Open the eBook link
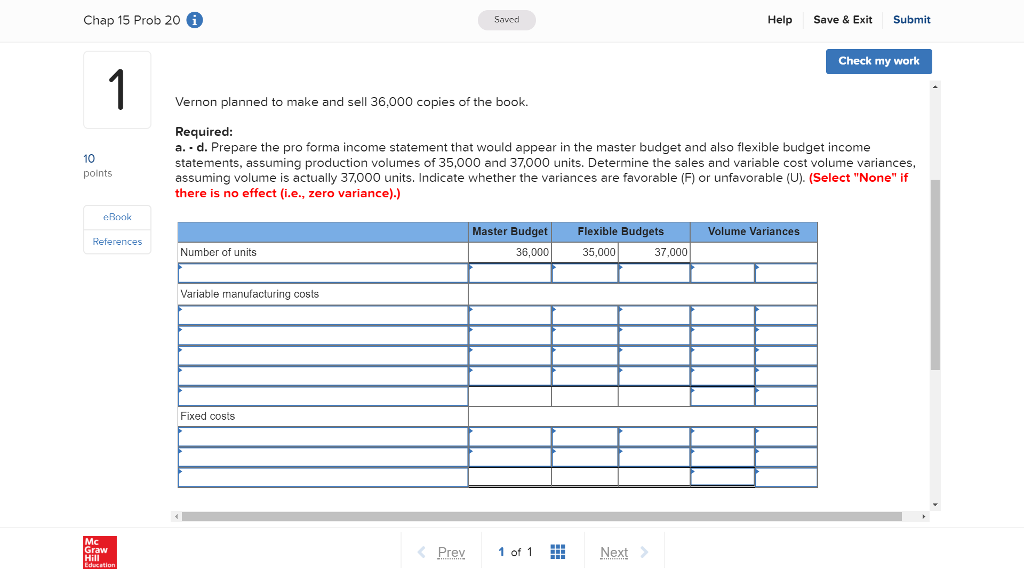The image size is (1024, 576). 116,216
